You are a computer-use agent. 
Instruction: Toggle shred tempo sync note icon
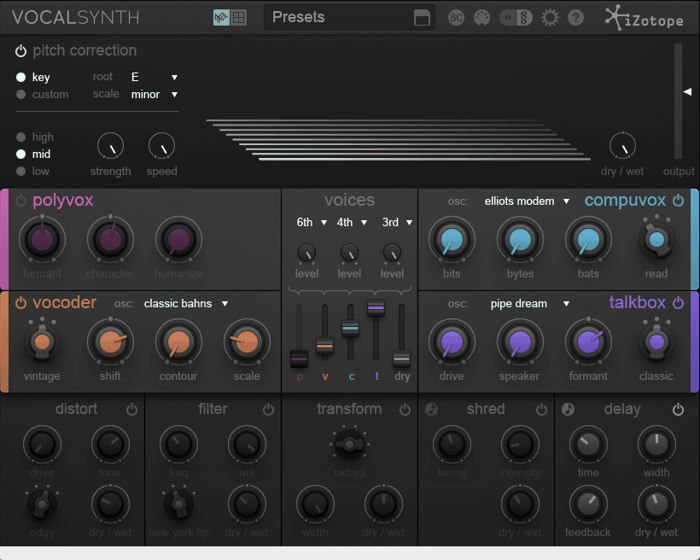[x=431, y=410]
